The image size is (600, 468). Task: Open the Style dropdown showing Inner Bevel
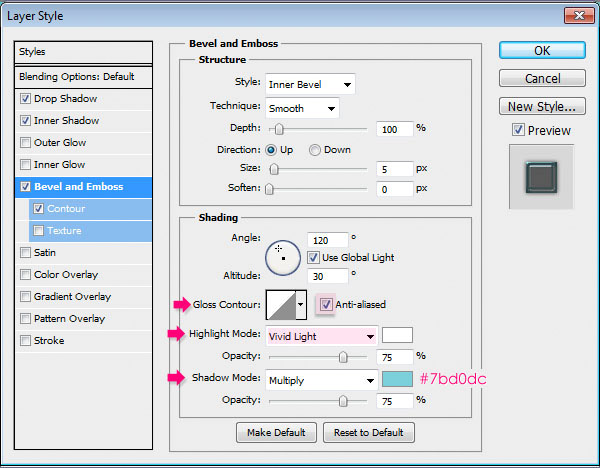coord(310,84)
